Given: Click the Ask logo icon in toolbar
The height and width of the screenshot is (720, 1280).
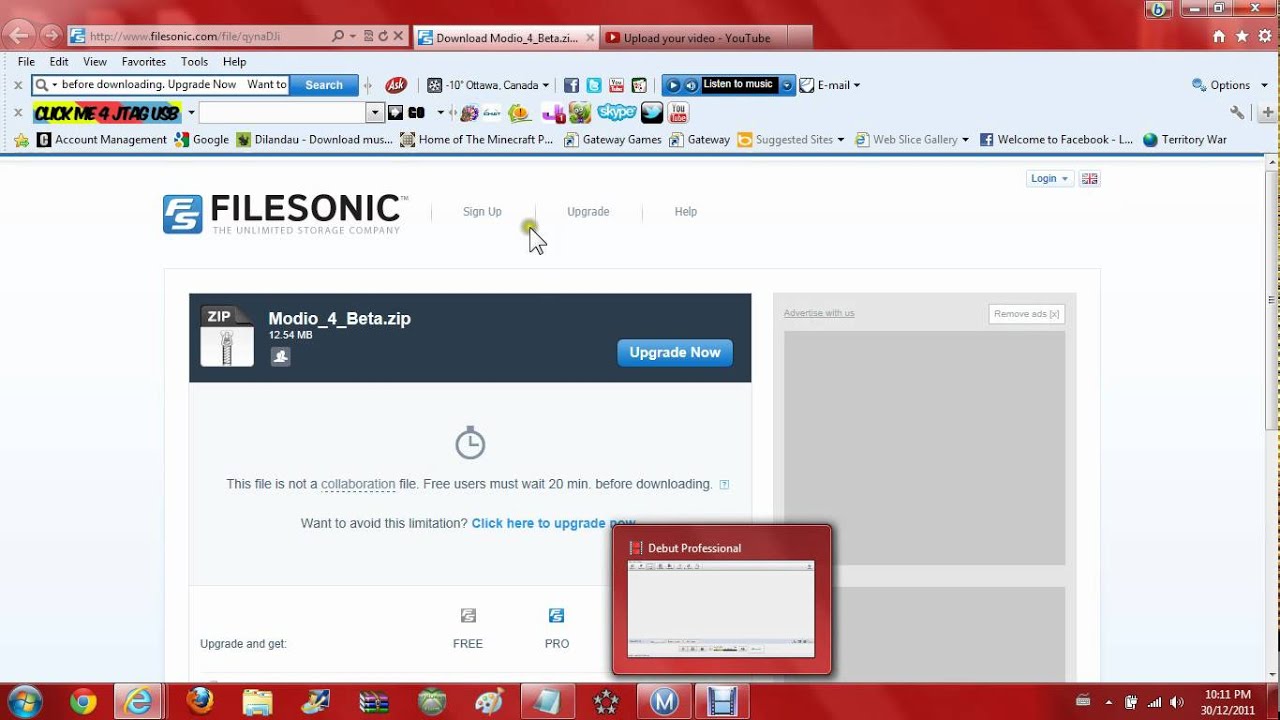Looking at the screenshot, I should (x=396, y=85).
